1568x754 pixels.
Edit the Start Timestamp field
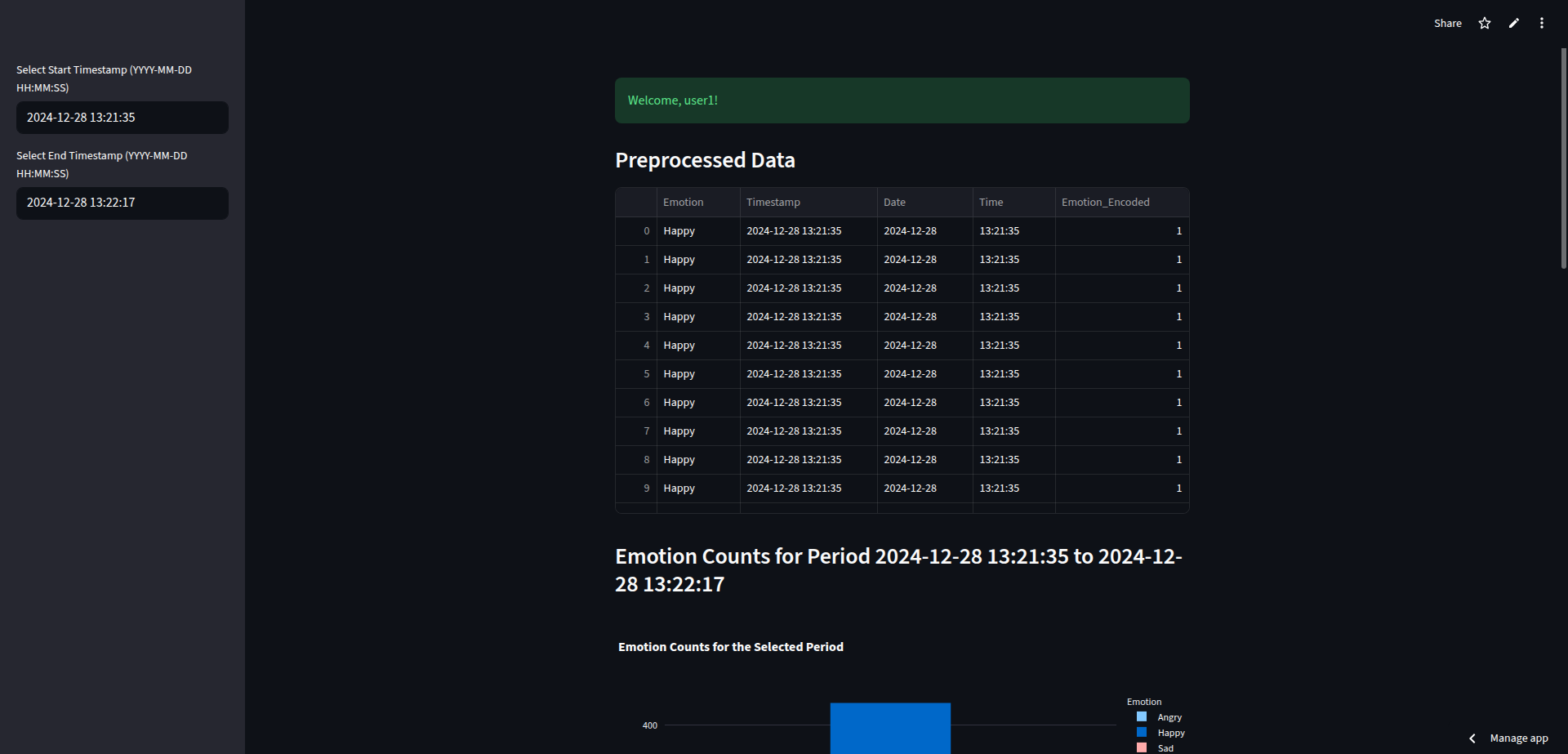[x=122, y=118]
